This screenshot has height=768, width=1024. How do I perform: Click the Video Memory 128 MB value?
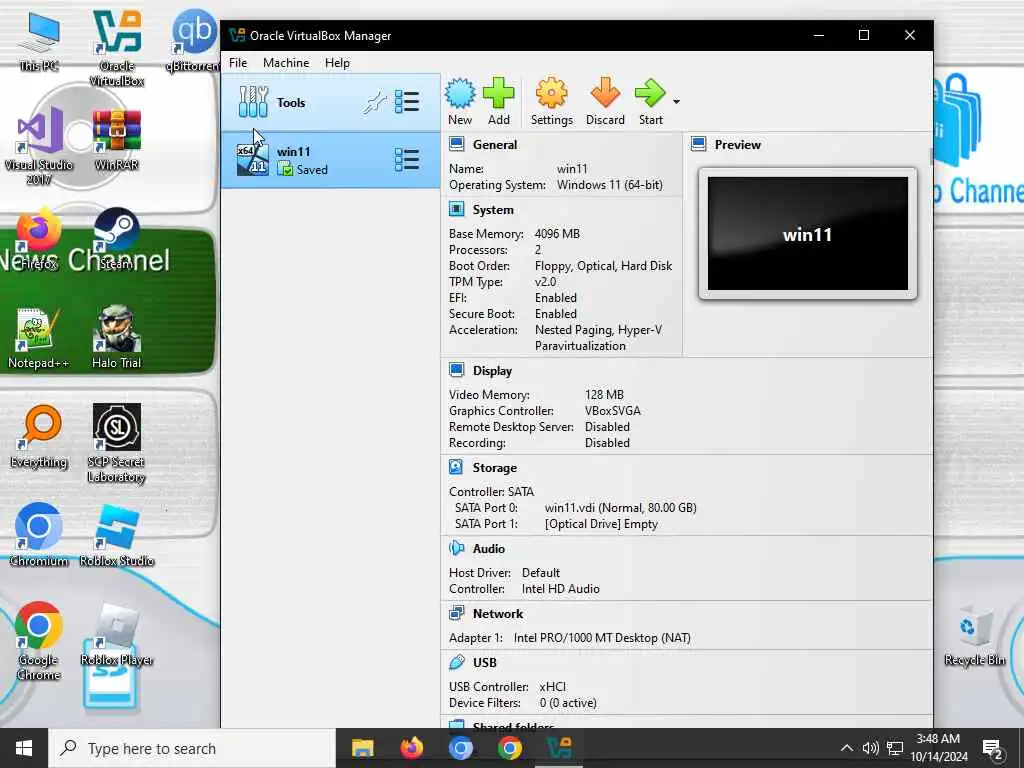point(604,394)
